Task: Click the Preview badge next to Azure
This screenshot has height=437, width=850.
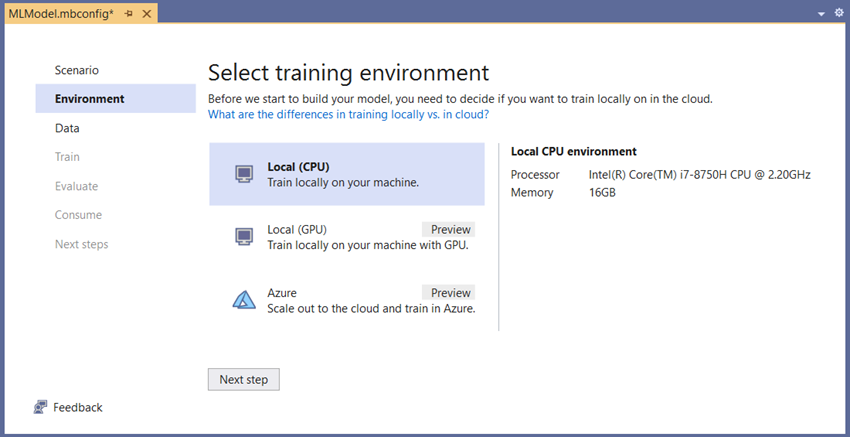Action: click(448, 293)
